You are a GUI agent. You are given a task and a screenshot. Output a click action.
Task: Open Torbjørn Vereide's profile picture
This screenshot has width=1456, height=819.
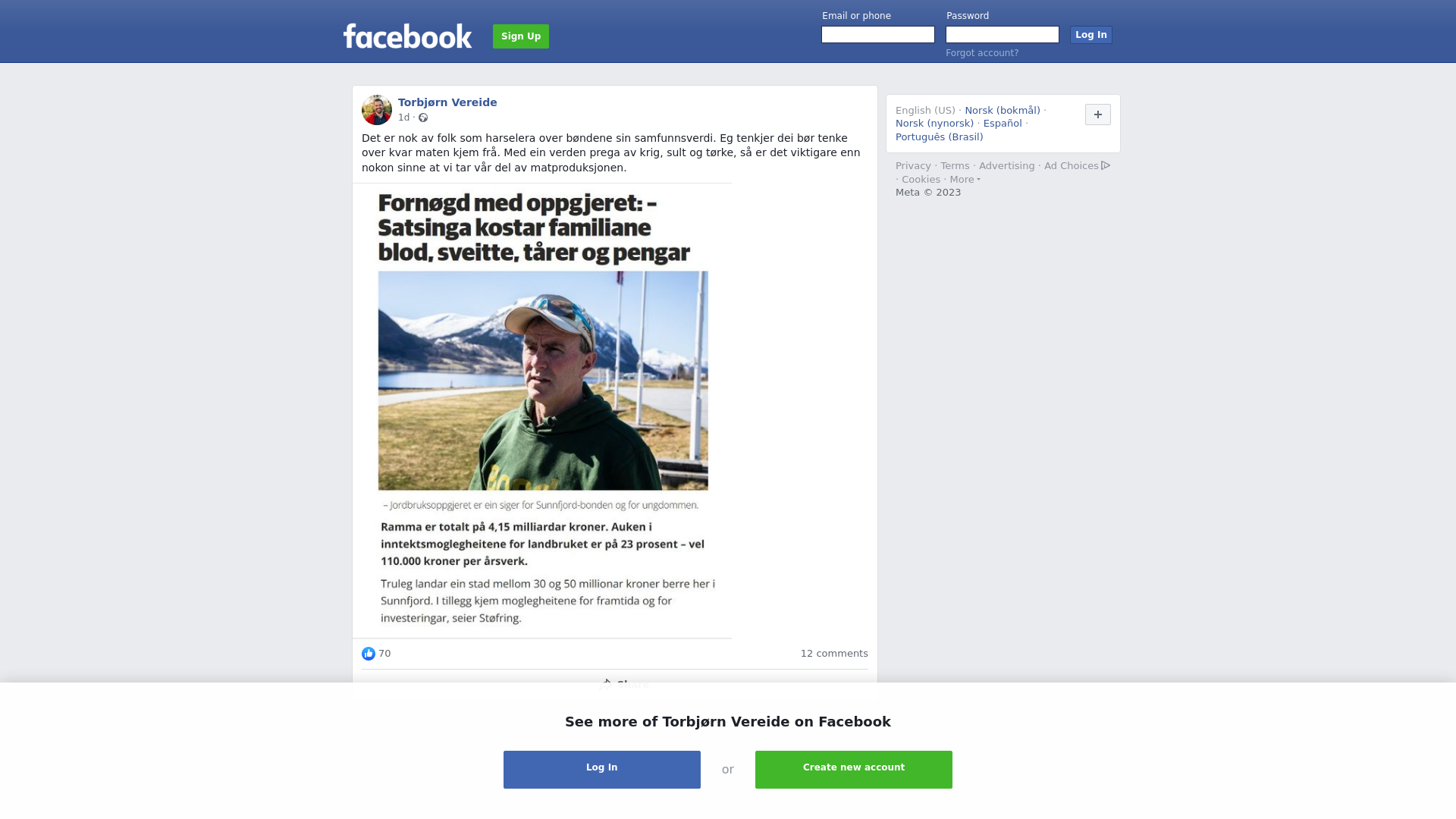tap(377, 110)
